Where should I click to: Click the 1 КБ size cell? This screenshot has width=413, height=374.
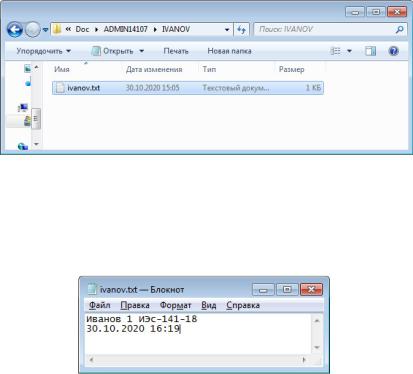[313, 88]
